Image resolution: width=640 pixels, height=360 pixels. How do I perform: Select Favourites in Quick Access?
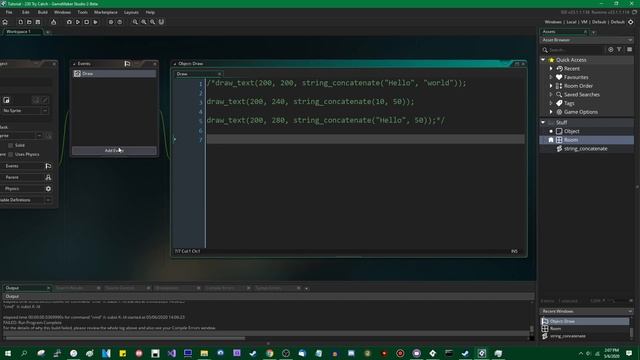coord(576,77)
